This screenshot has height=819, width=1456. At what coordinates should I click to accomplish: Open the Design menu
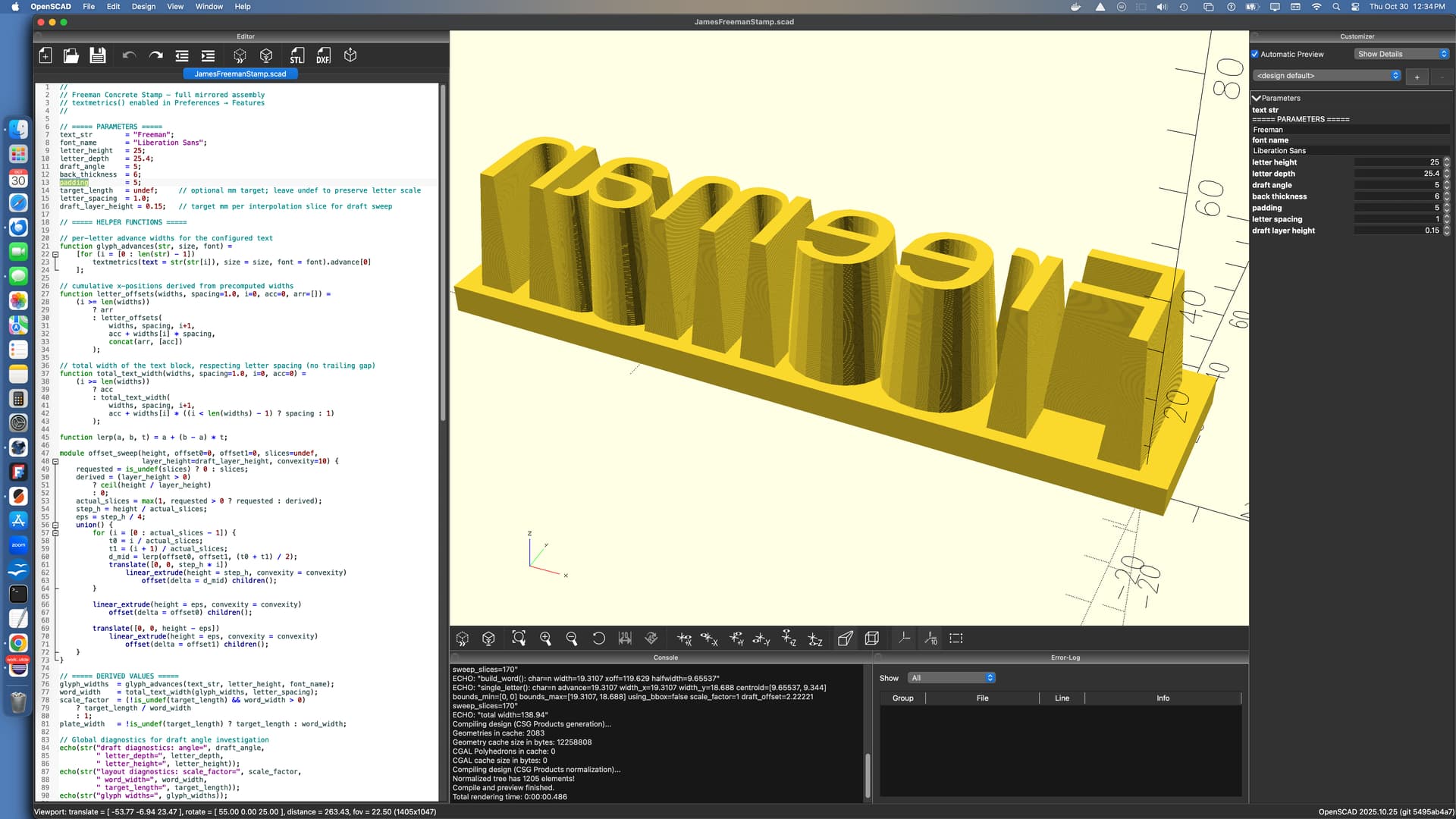point(143,6)
